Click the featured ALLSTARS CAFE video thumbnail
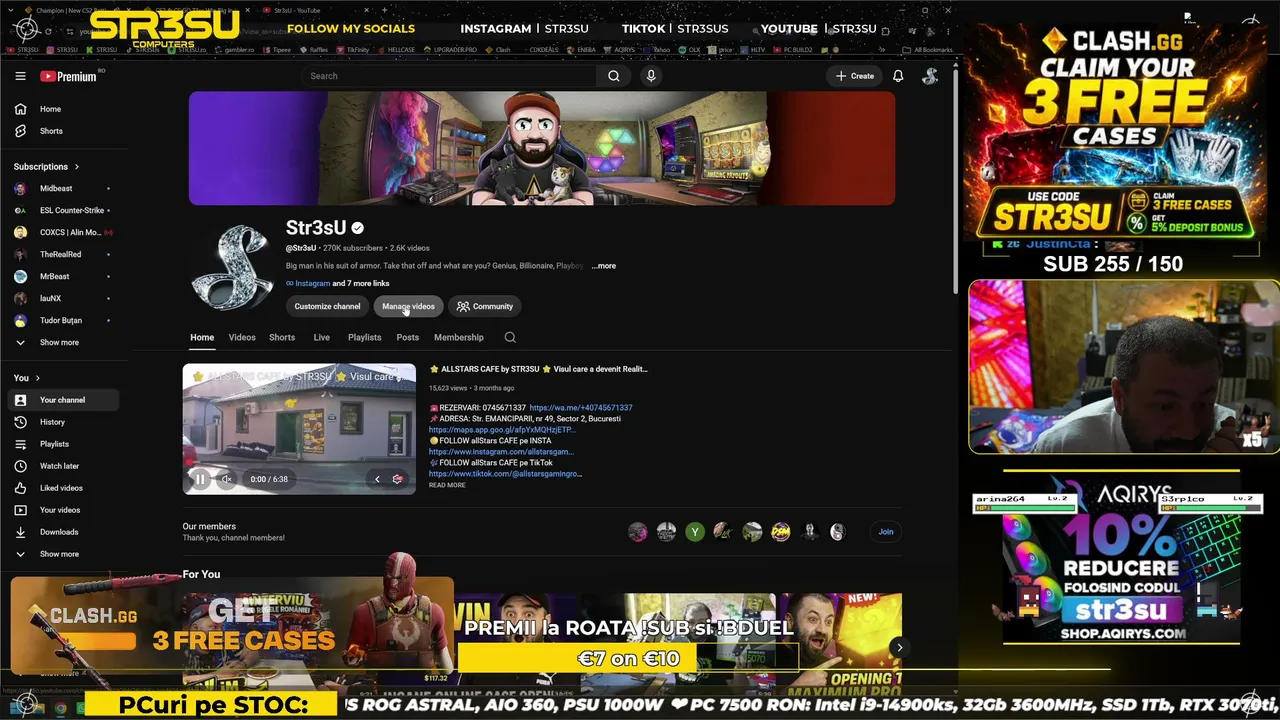Viewport: 1280px width, 720px height. [x=299, y=429]
